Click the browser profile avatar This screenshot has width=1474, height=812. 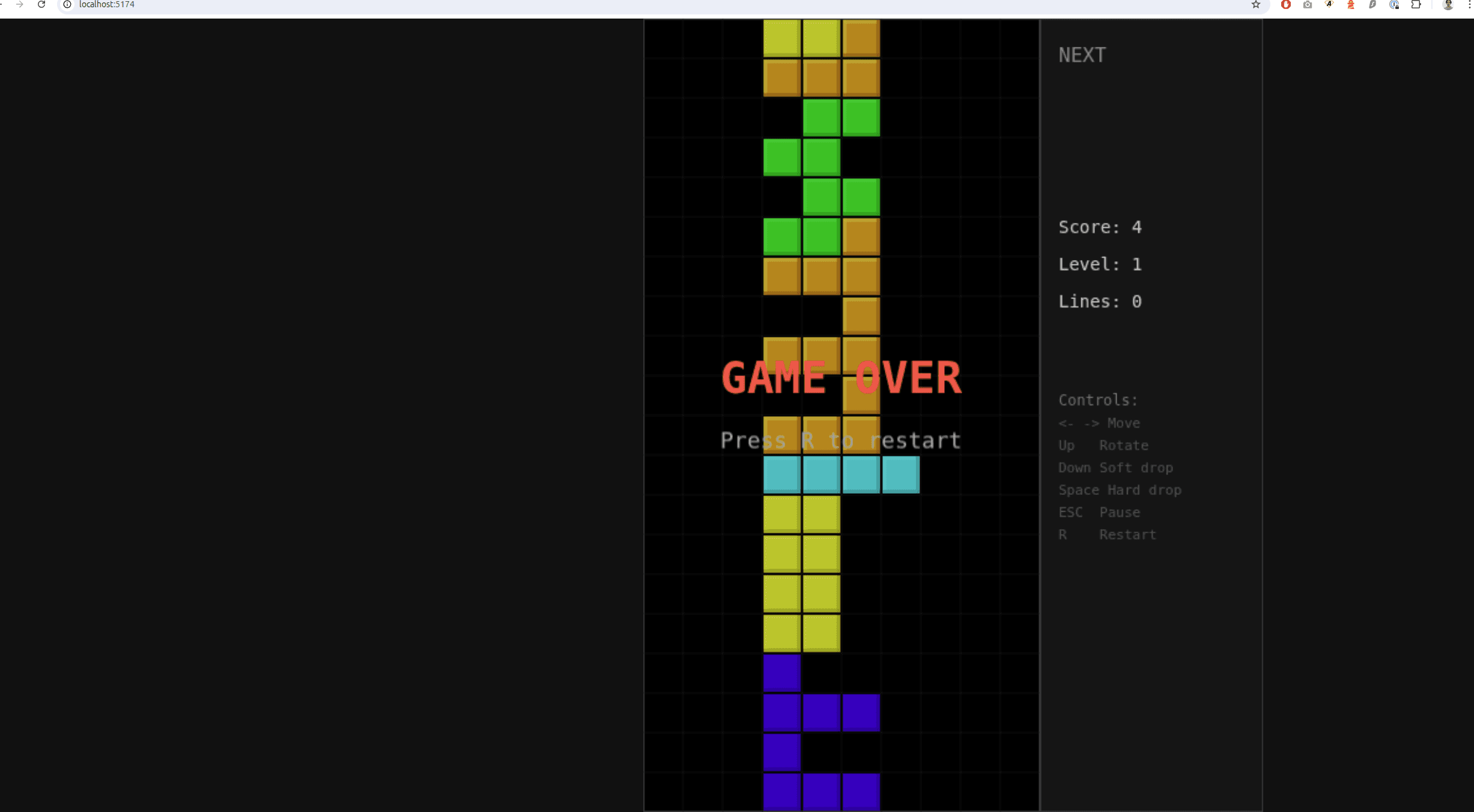point(1448,4)
